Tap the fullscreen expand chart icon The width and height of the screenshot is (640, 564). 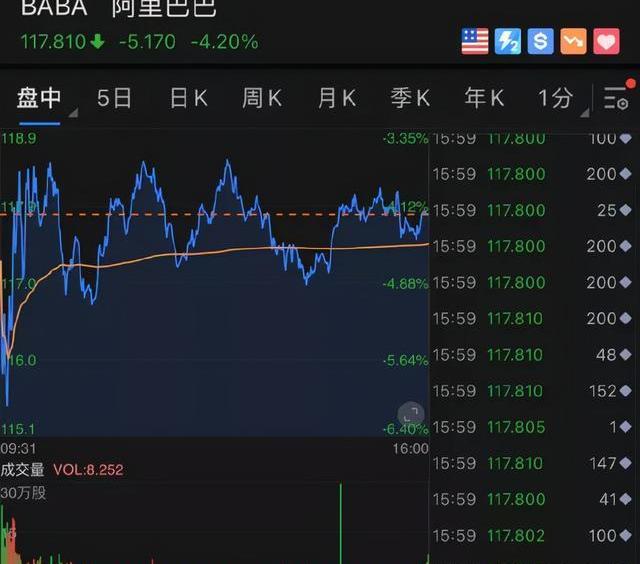tap(411, 415)
